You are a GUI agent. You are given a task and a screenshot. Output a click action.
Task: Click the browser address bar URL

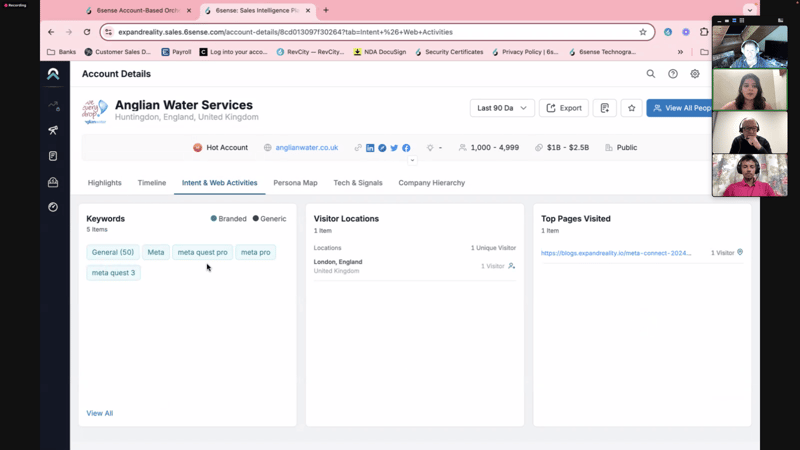point(286,32)
